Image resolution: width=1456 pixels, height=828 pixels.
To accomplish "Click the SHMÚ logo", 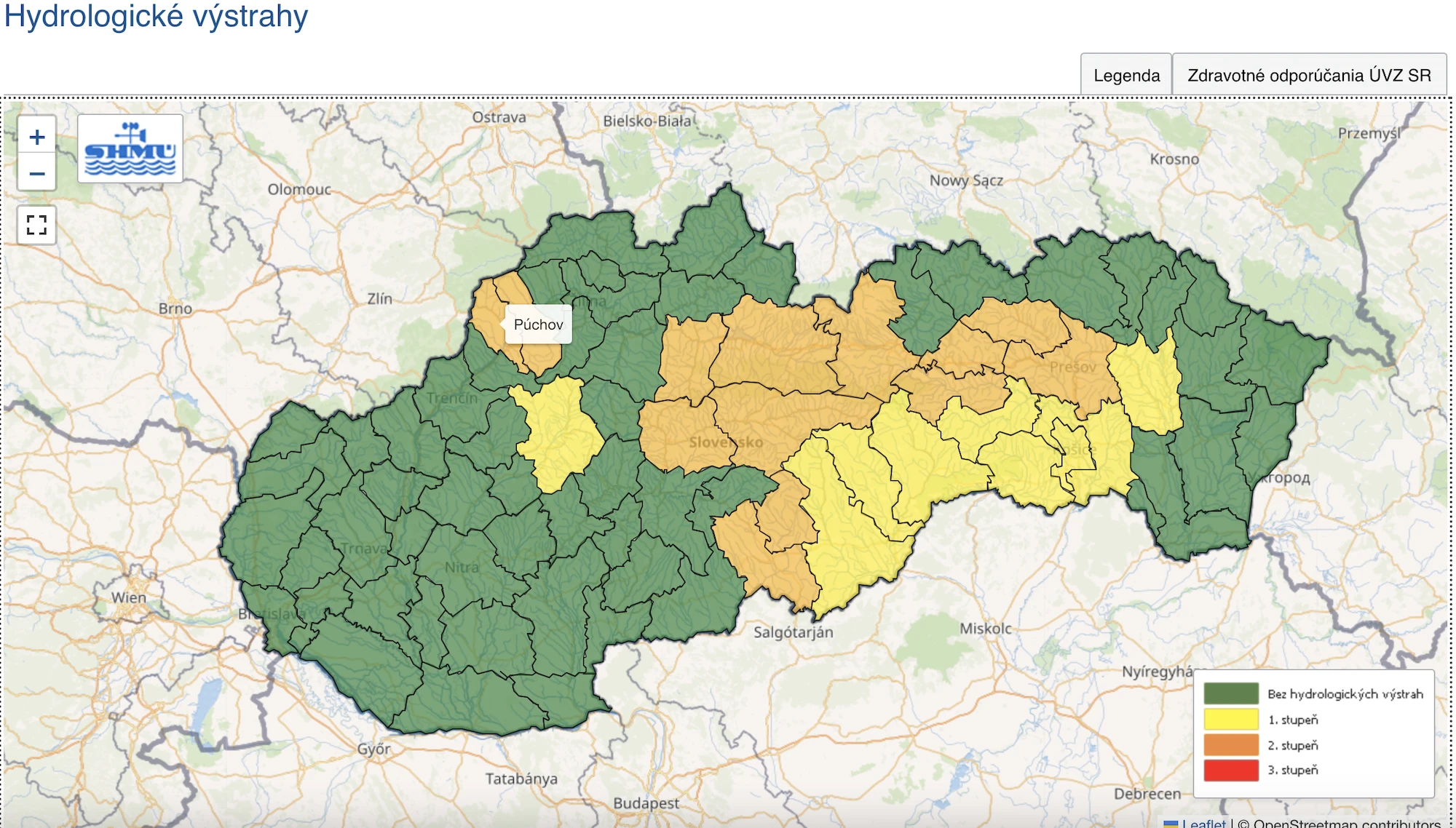I will coord(130,149).
